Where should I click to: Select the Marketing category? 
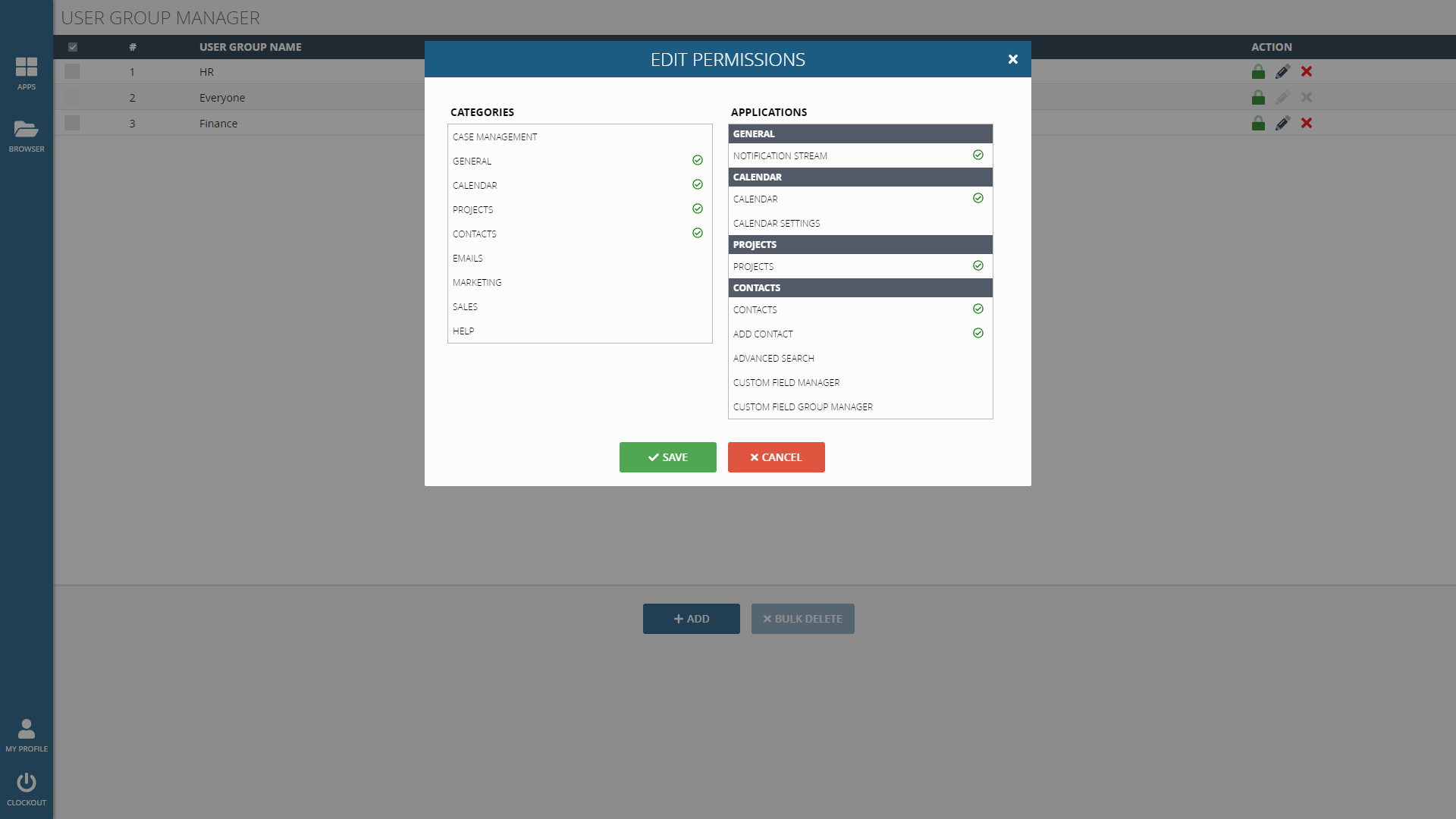point(477,283)
